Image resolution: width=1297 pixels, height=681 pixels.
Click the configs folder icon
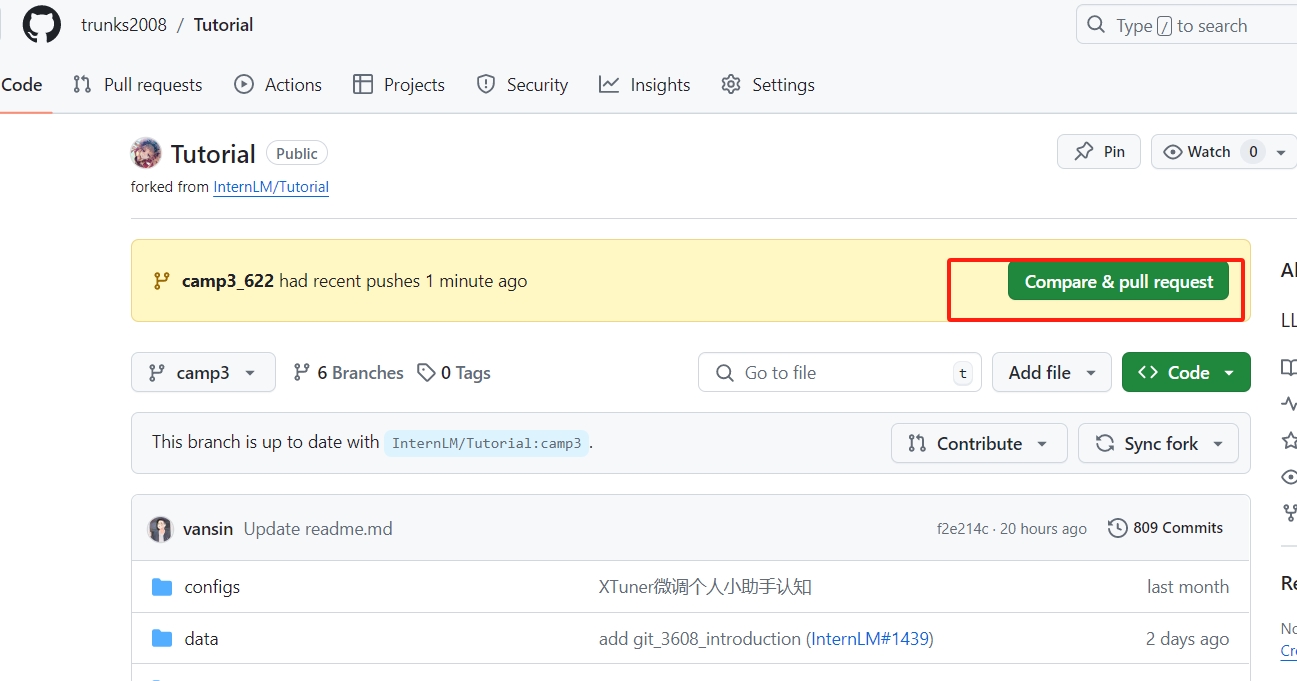click(x=162, y=587)
